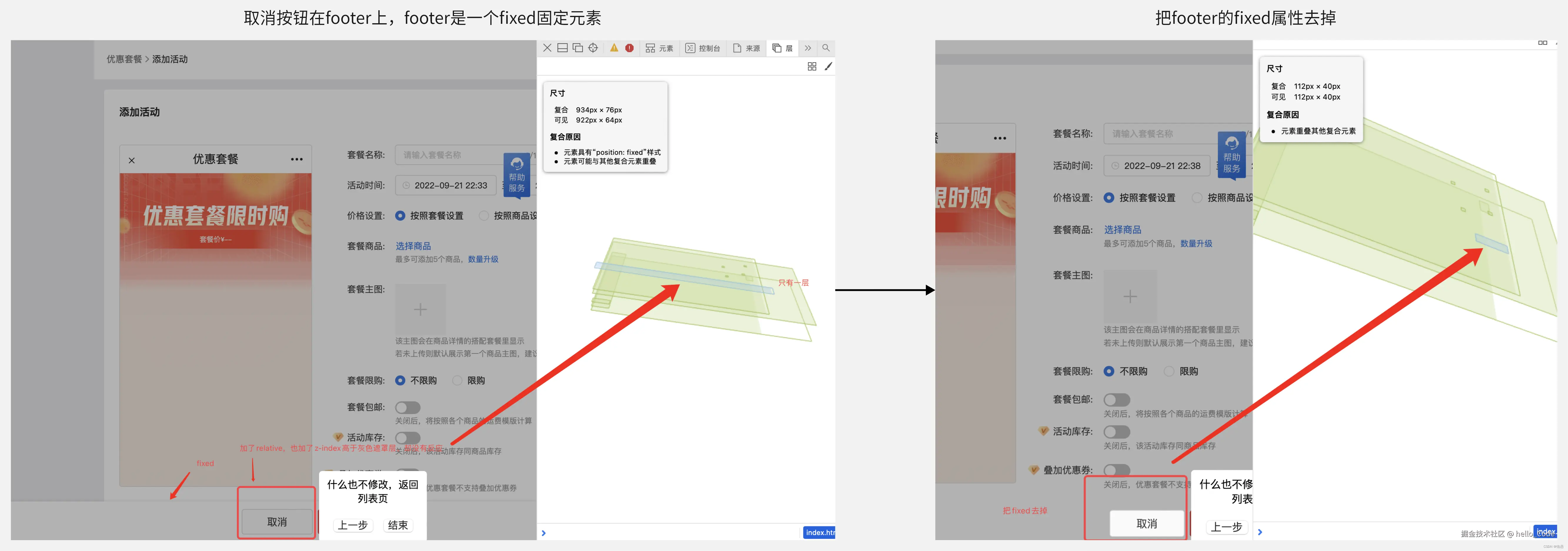Click the grid view icon in layers panel
Viewport: 1568px width, 551px height.
pyautogui.click(x=812, y=66)
